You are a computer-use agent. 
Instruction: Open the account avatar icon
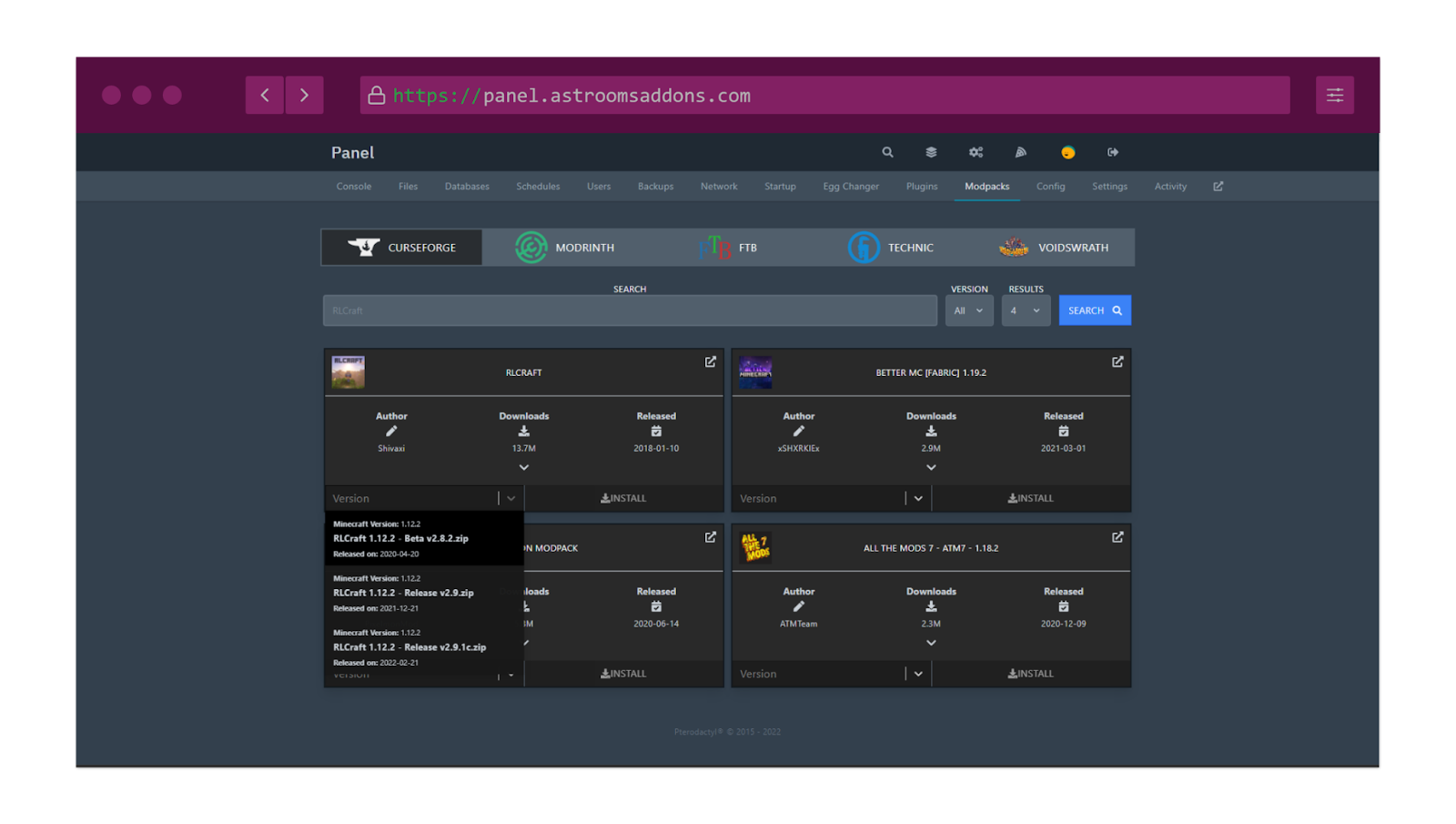coord(1068,152)
